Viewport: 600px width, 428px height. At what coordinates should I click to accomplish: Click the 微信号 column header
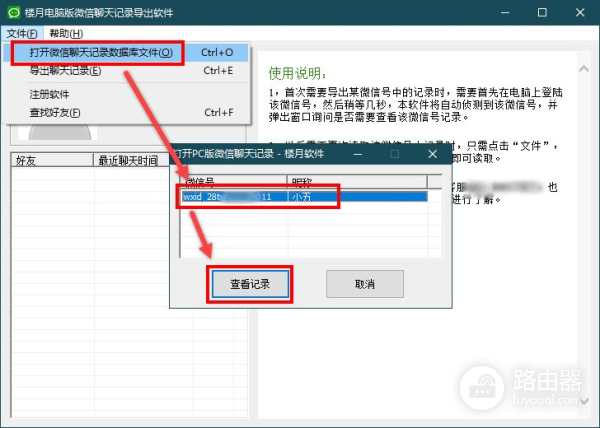[x=233, y=182]
